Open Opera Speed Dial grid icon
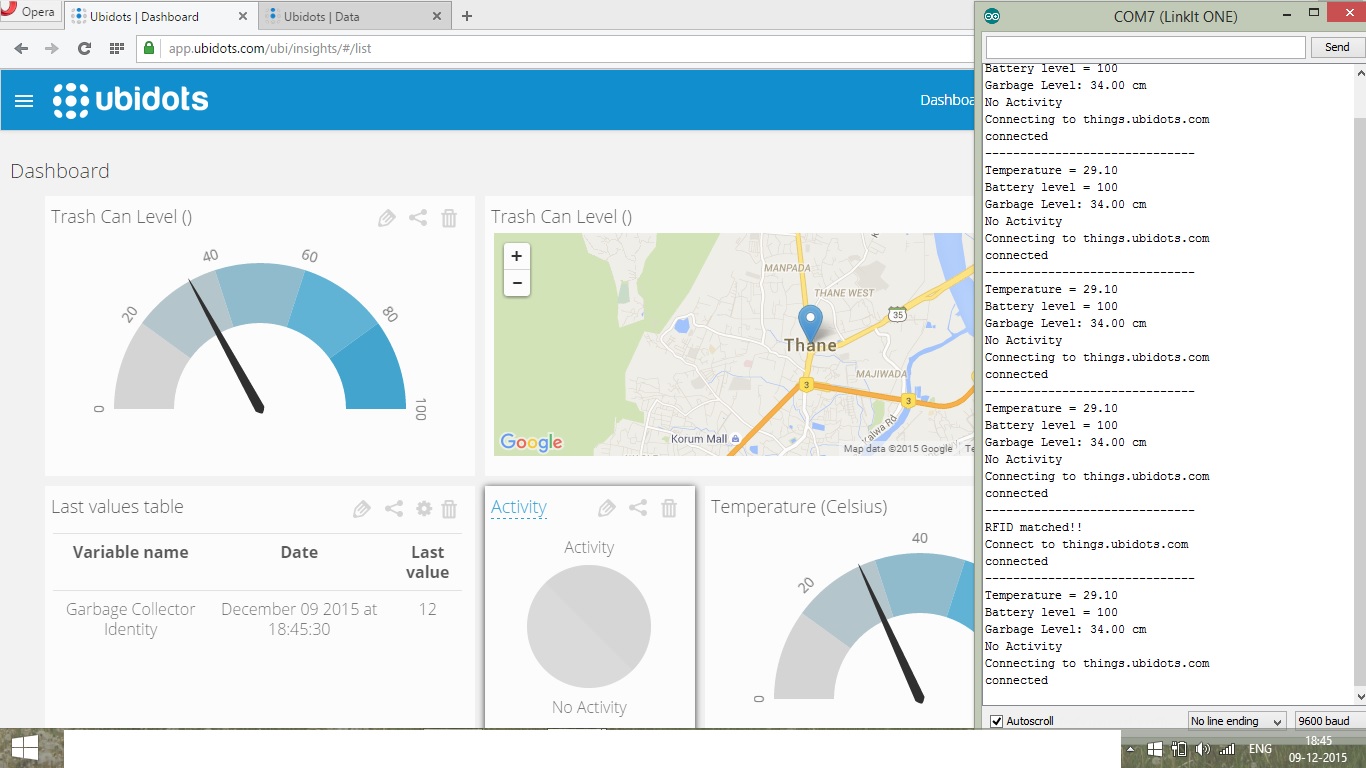The height and width of the screenshot is (768, 1366). pyautogui.click(x=116, y=48)
